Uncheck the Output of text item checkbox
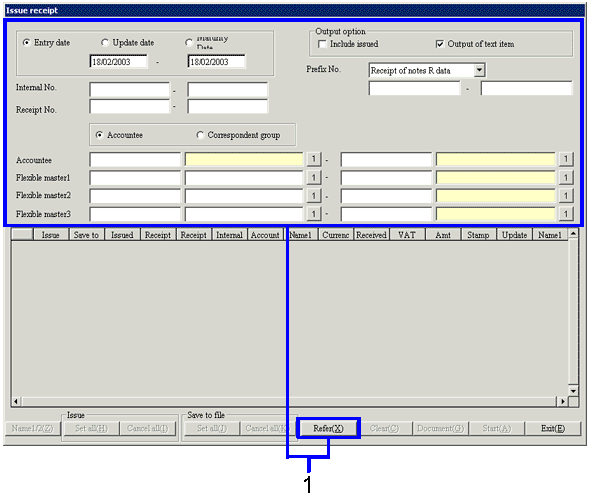Image resolution: width=590 pixels, height=502 pixels. point(439,44)
